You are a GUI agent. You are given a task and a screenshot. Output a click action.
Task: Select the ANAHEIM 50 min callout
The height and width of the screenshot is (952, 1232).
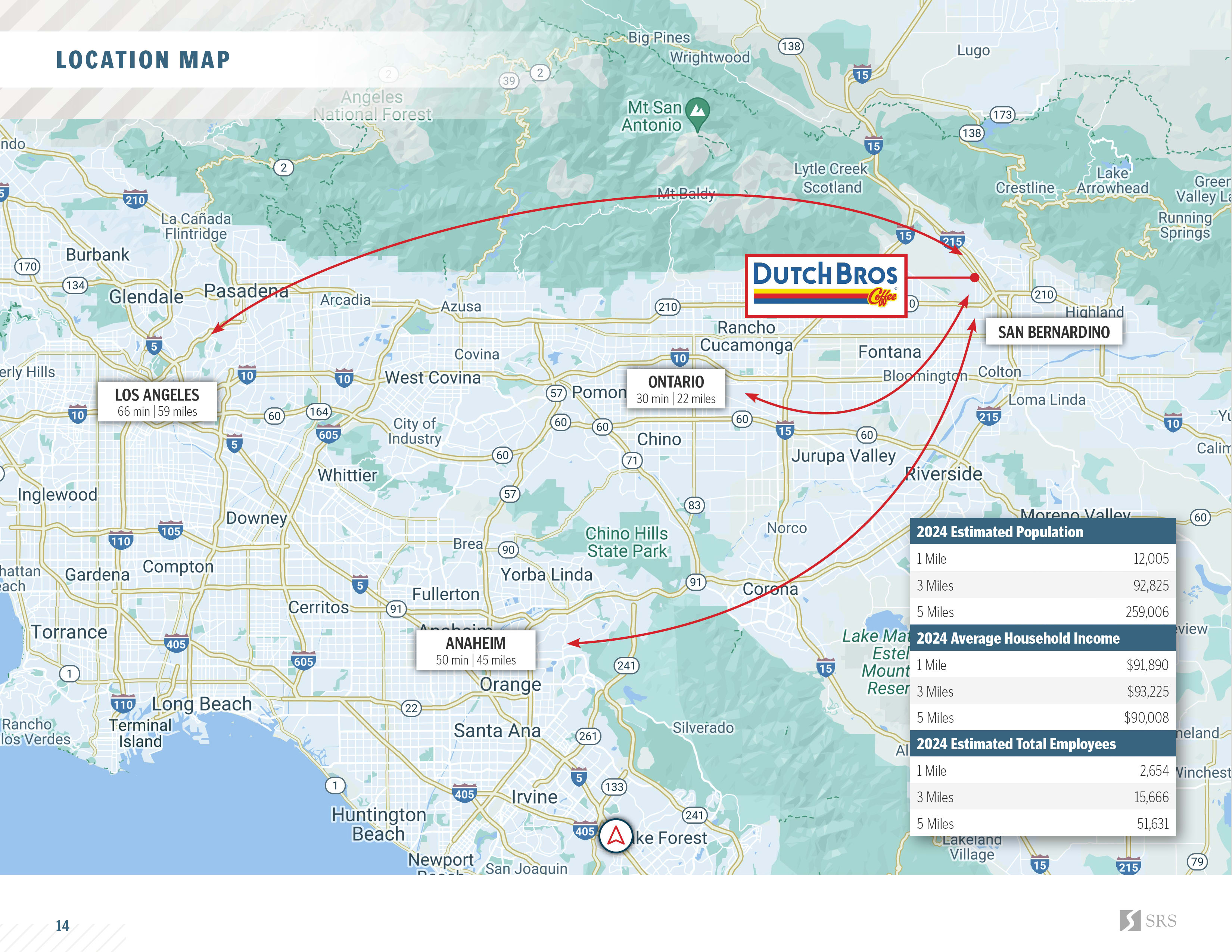(x=476, y=650)
